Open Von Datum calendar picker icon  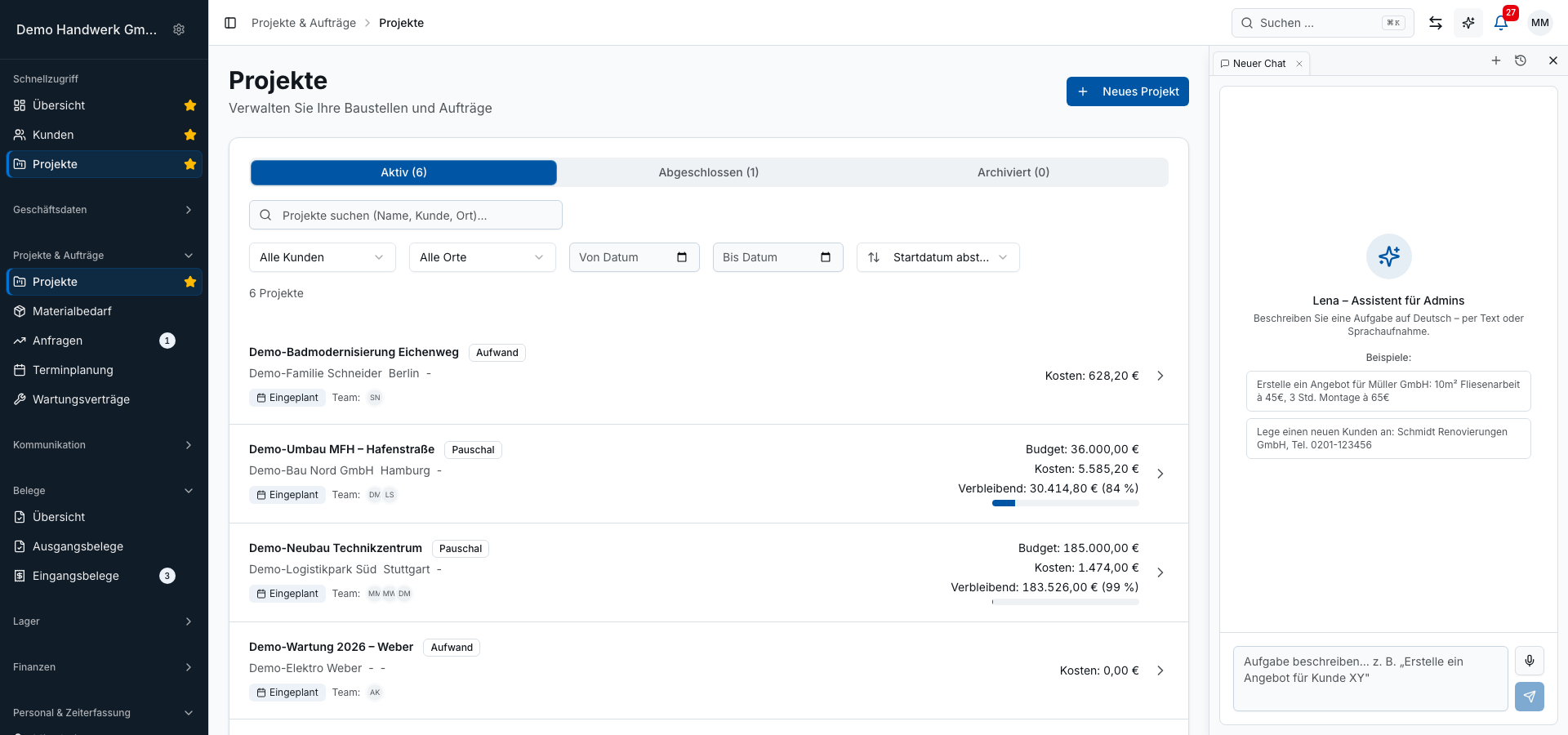tap(682, 257)
